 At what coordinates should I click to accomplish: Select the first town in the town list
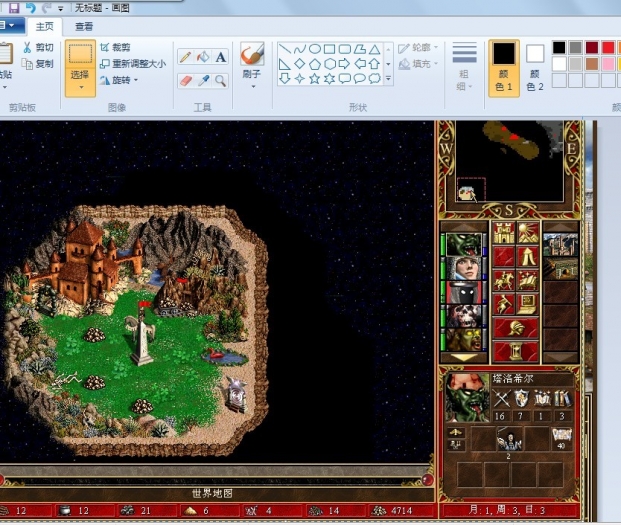coord(560,244)
